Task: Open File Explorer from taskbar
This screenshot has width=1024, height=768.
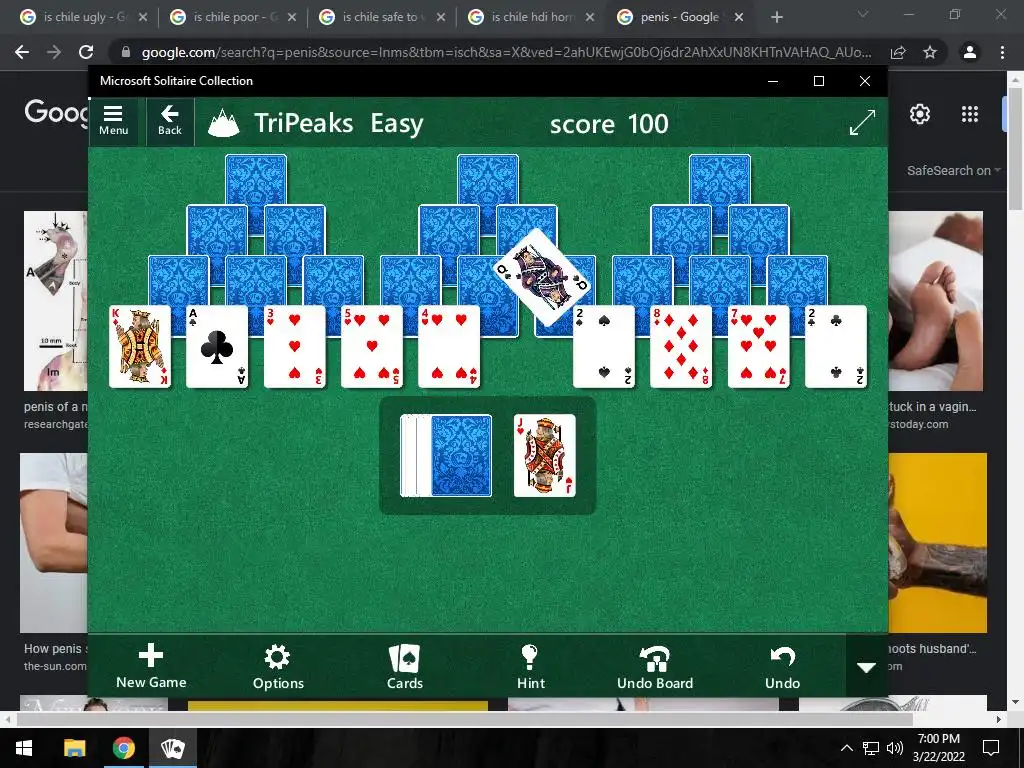Action: (74, 748)
